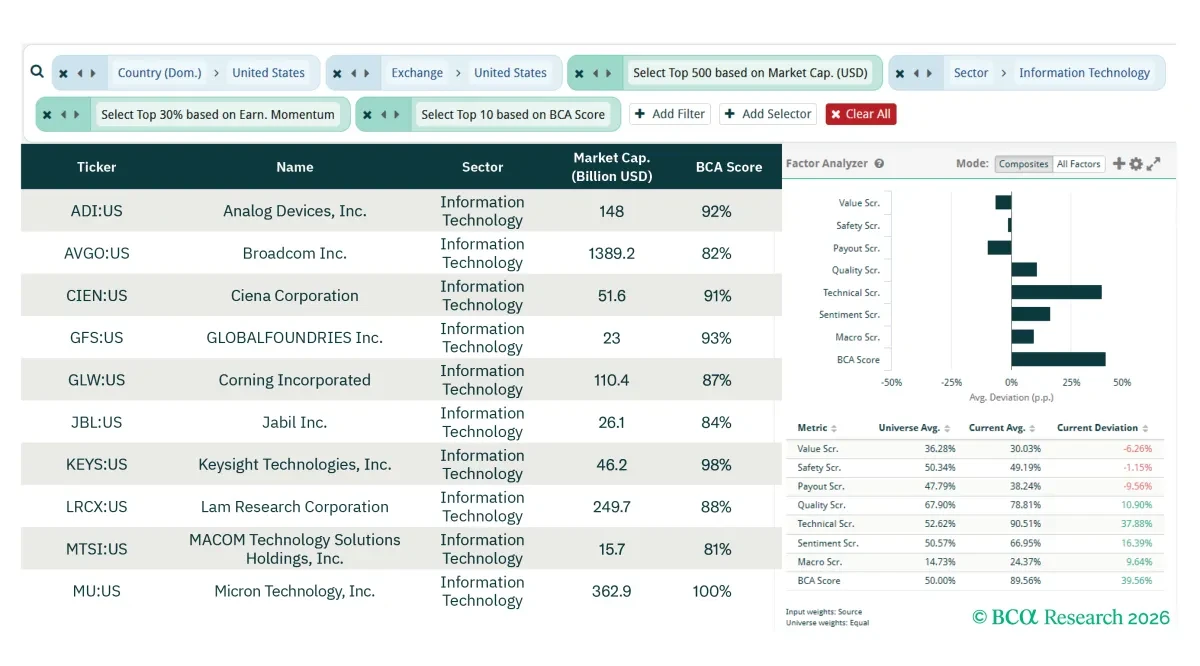Expand Factor Analyzer to full screen
1200x666 pixels.
pos(1153,164)
